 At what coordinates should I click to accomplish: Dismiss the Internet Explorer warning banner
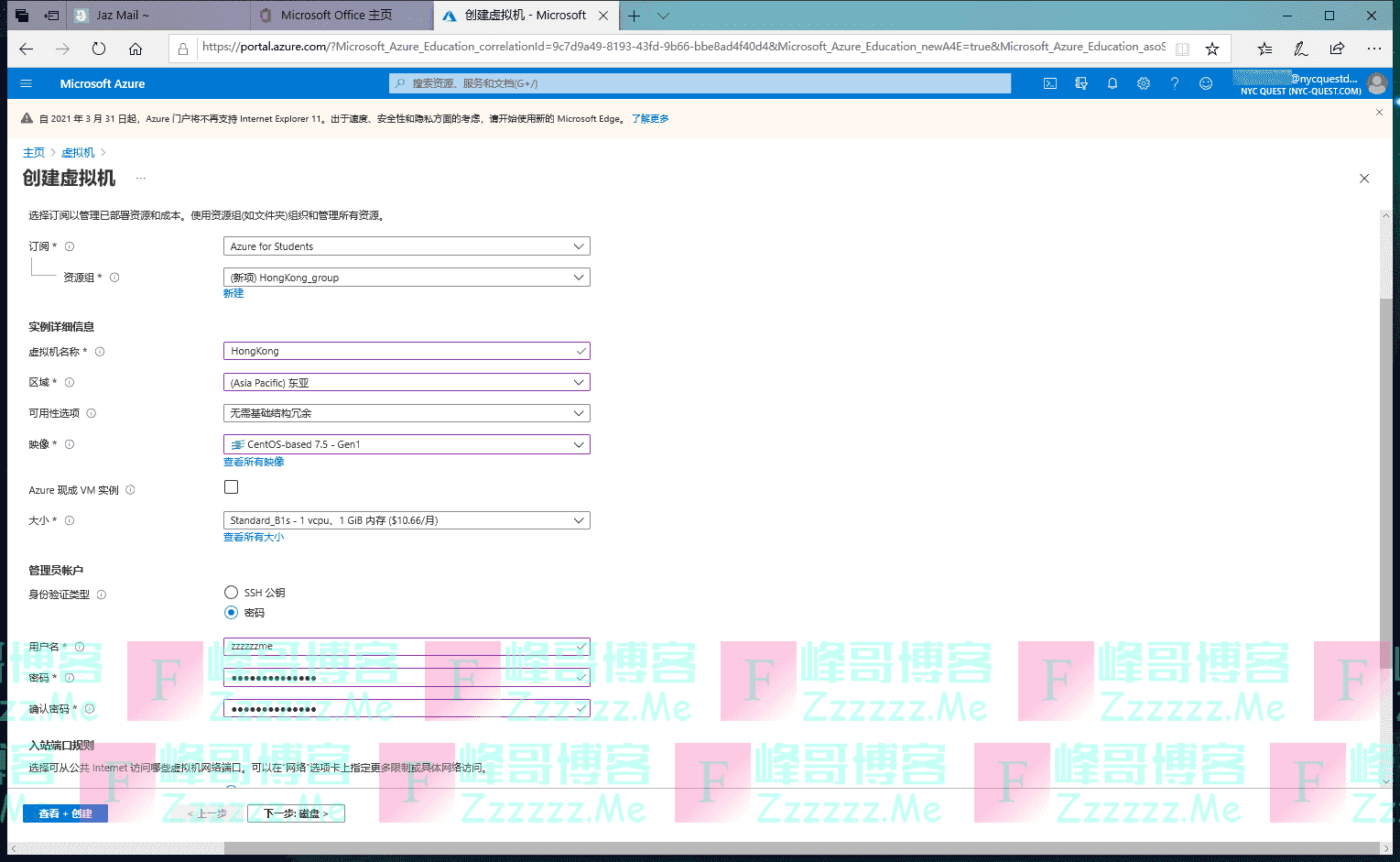1379,112
